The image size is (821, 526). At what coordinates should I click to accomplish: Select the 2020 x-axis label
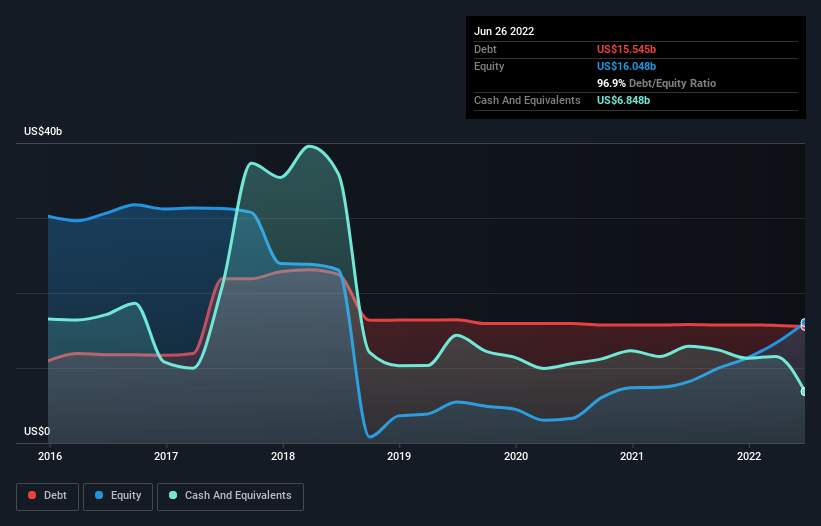click(x=516, y=456)
